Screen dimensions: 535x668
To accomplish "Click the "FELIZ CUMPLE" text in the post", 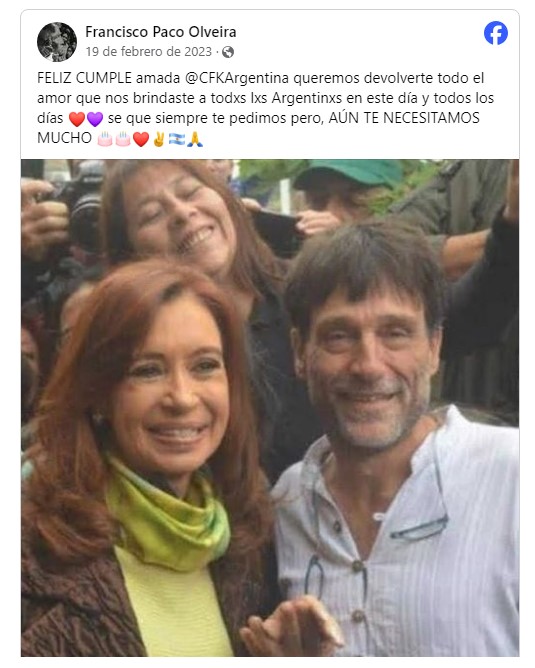I will [84, 78].
